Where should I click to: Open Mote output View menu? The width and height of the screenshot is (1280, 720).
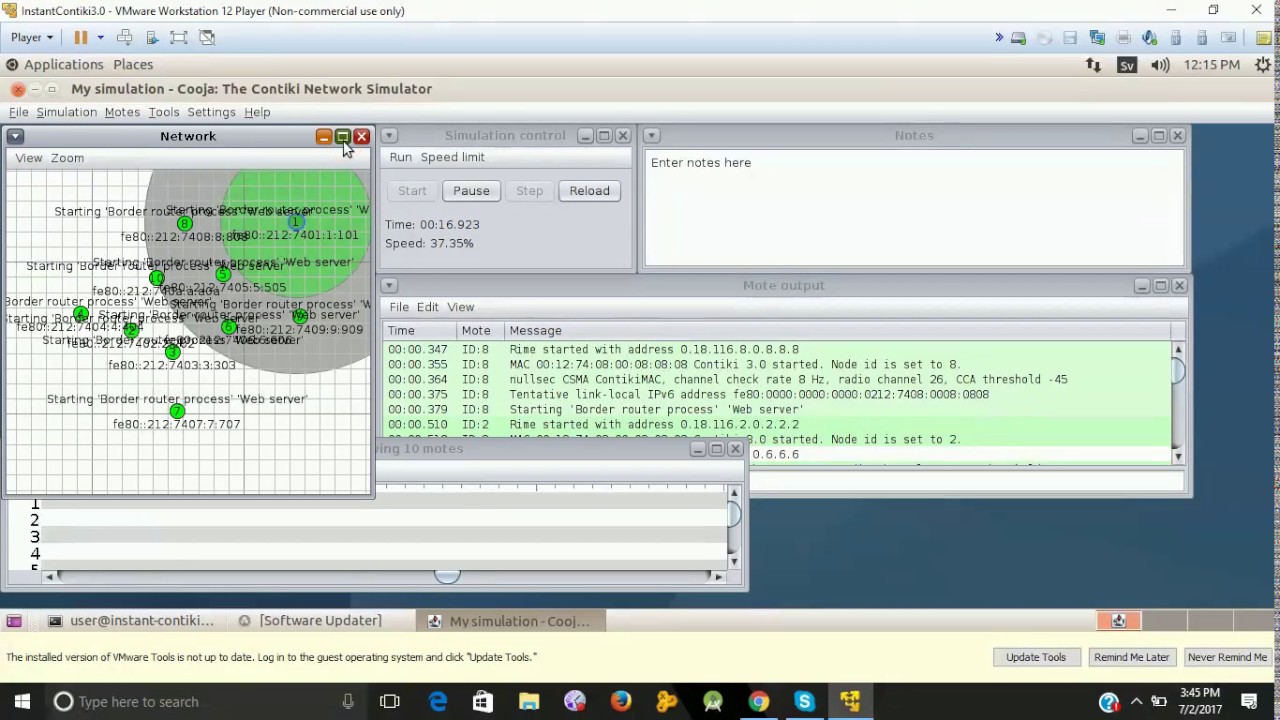click(x=461, y=307)
